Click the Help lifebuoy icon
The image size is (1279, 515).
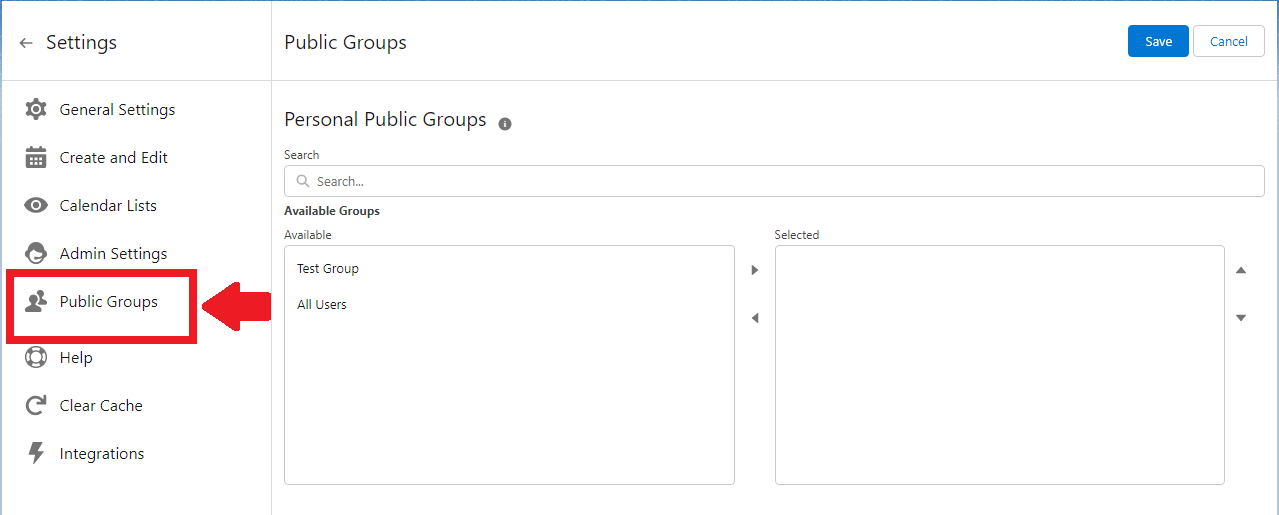click(36, 357)
